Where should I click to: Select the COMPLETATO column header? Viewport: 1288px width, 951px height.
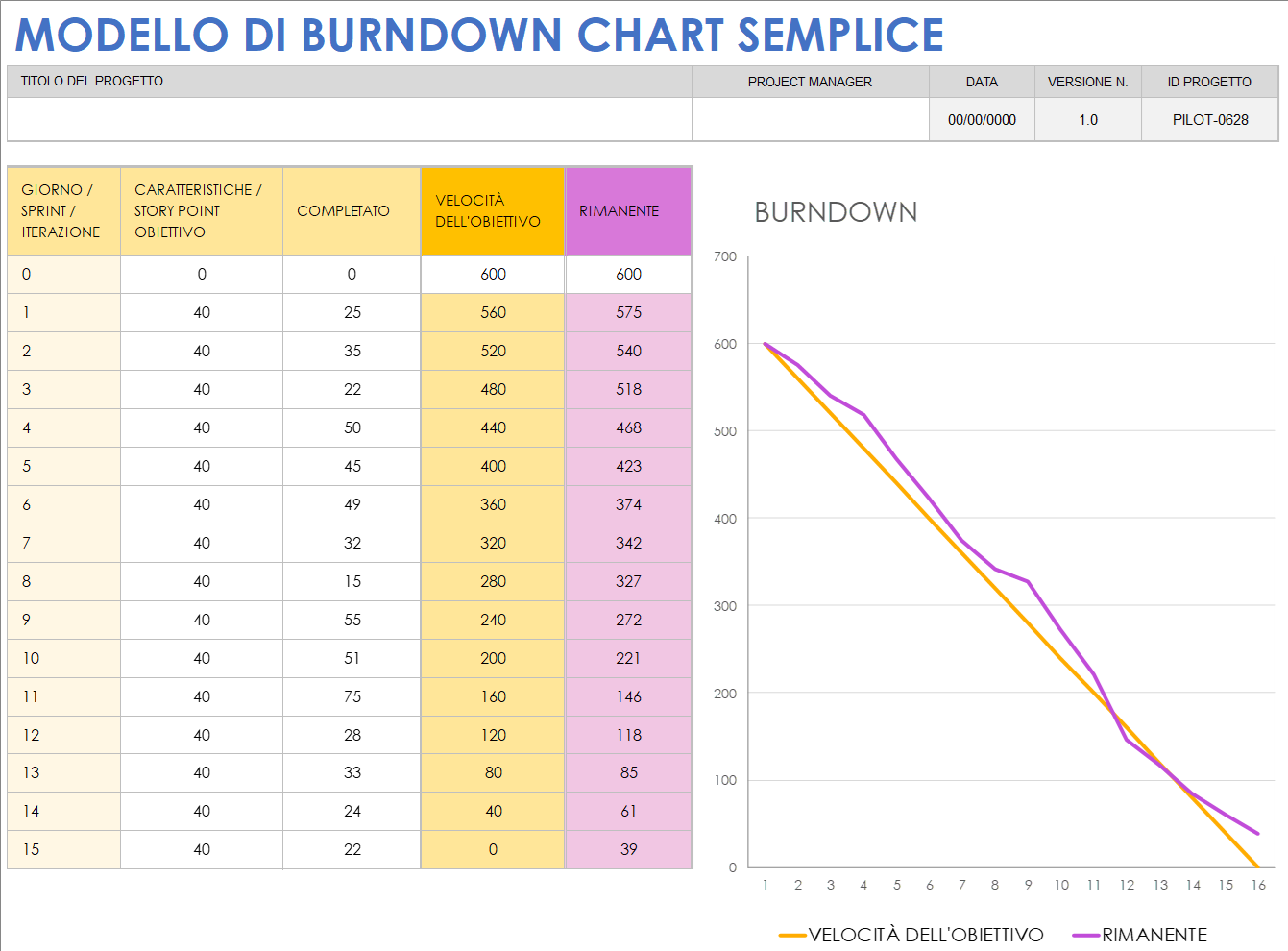351,211
